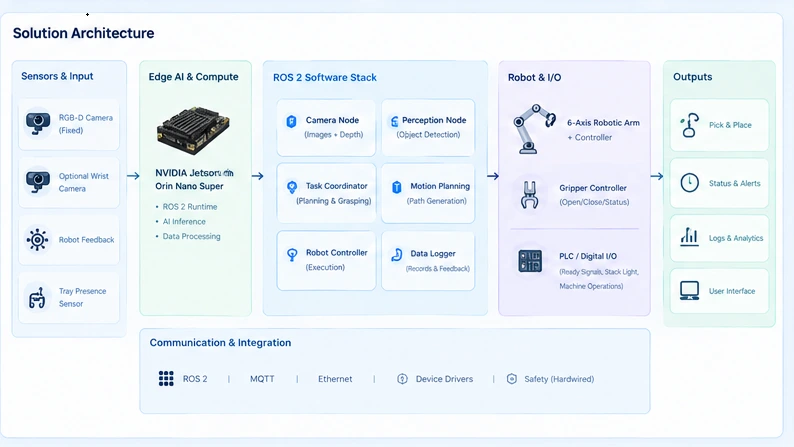Screen dimensions: 794x447
Task: Click the Logs & Analytics label
Action: pos(736,238)
